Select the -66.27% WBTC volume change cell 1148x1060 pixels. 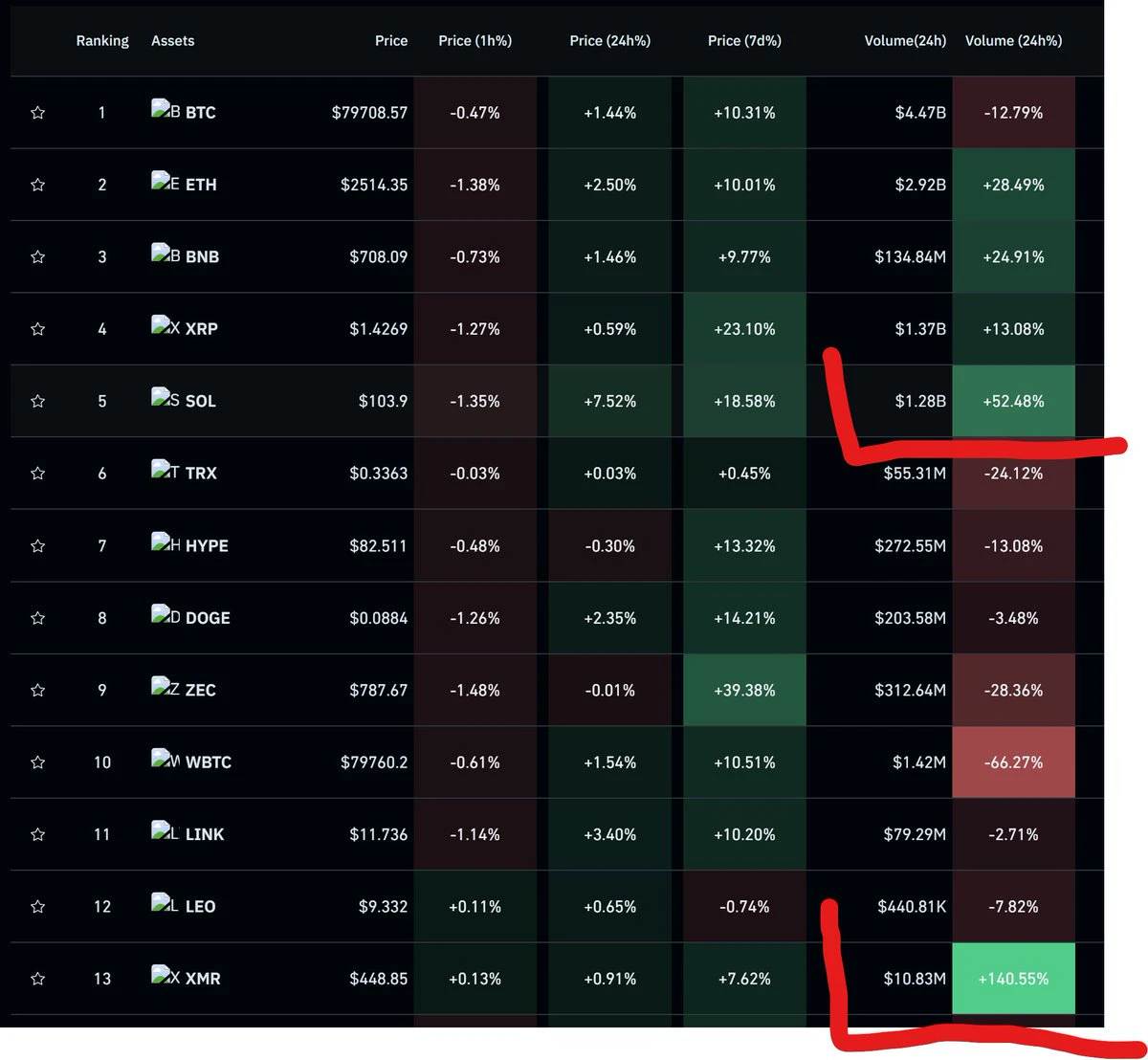click(1013, 762)
